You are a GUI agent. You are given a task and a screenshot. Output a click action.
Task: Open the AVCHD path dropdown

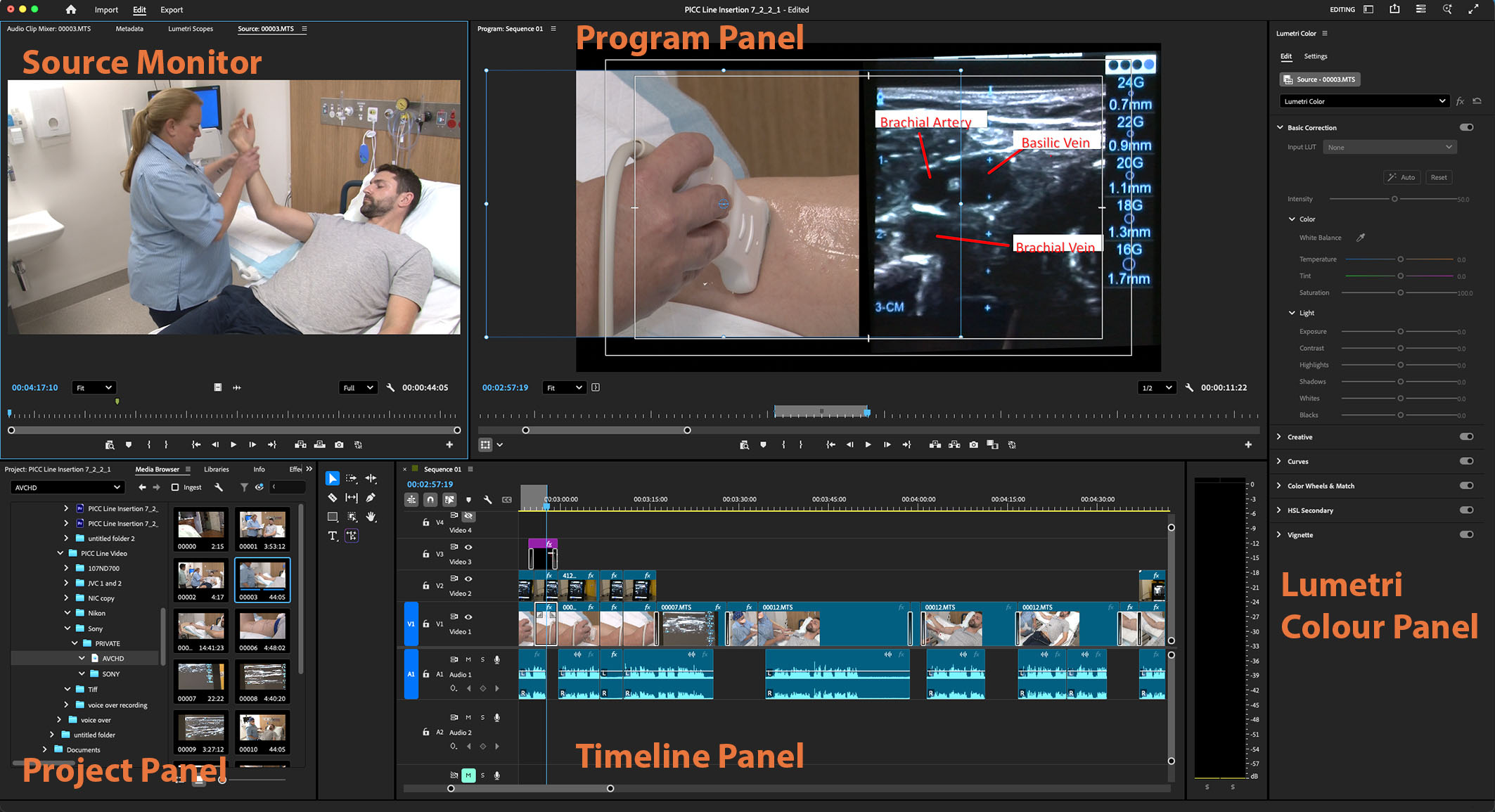pyautogui.click(x=68, y=487)
